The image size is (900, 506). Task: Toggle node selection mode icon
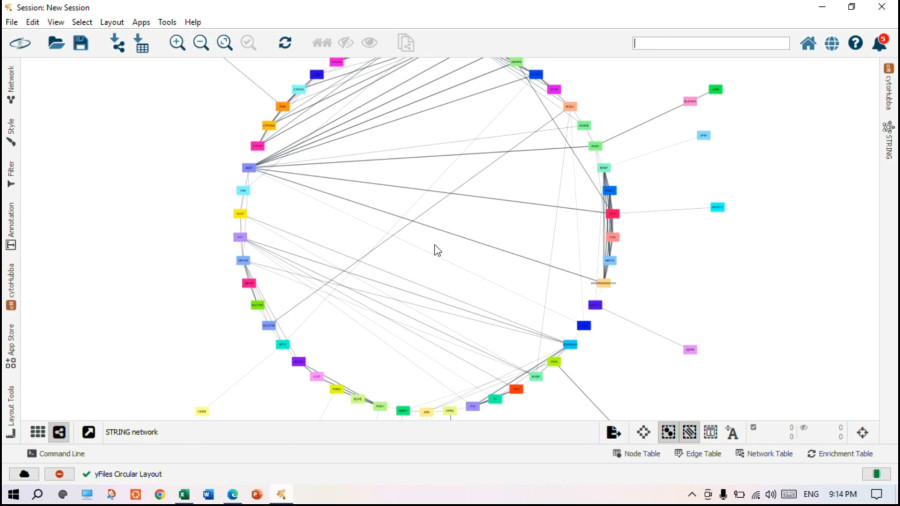click(x=668, y=433)
